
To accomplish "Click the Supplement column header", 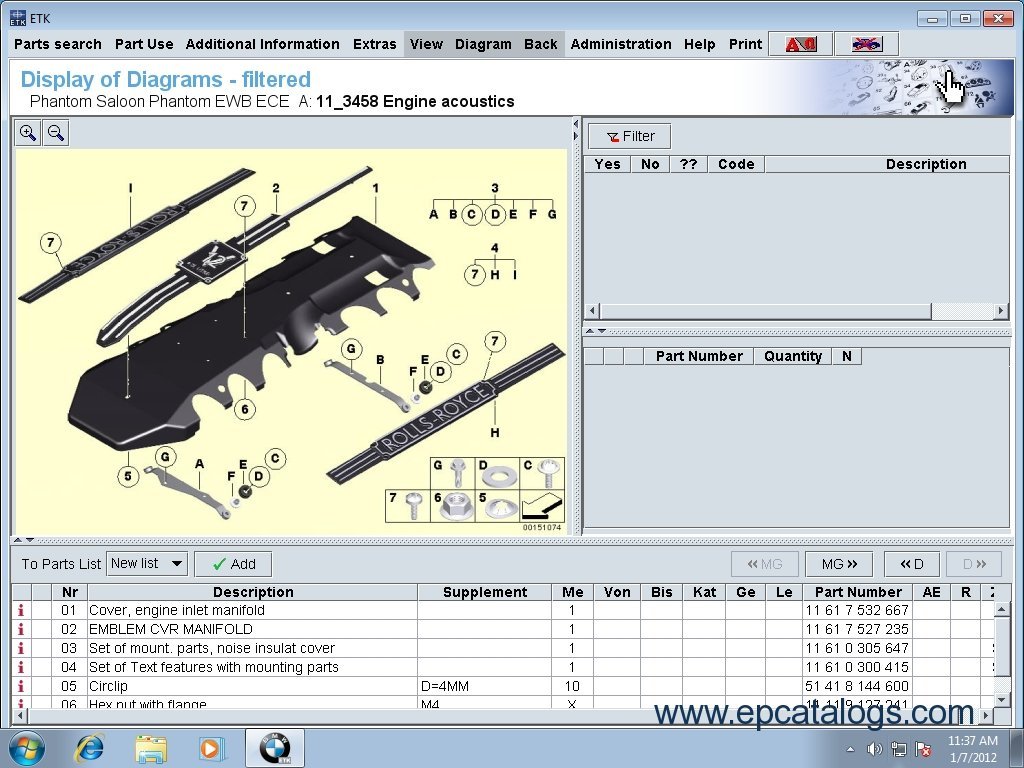I will coord(485,592).
